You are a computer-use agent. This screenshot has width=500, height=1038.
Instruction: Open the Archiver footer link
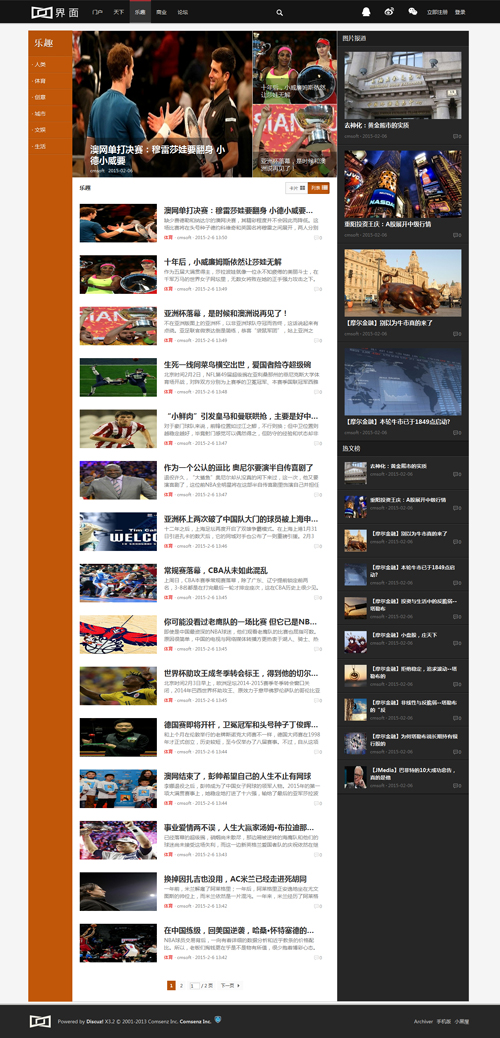click(x=423, y=1021)
